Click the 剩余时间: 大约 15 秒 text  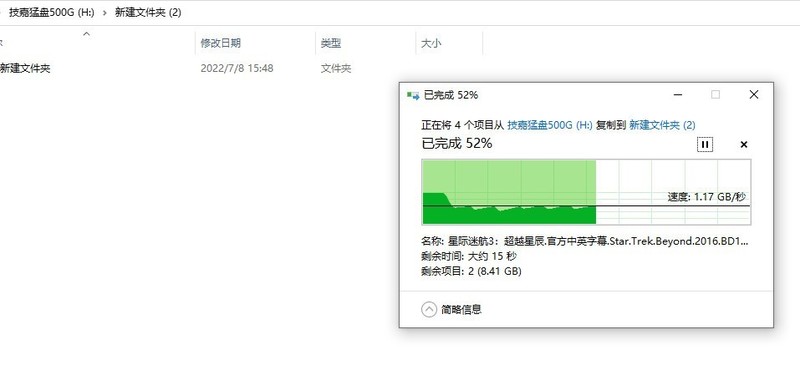tap(469, 256)
